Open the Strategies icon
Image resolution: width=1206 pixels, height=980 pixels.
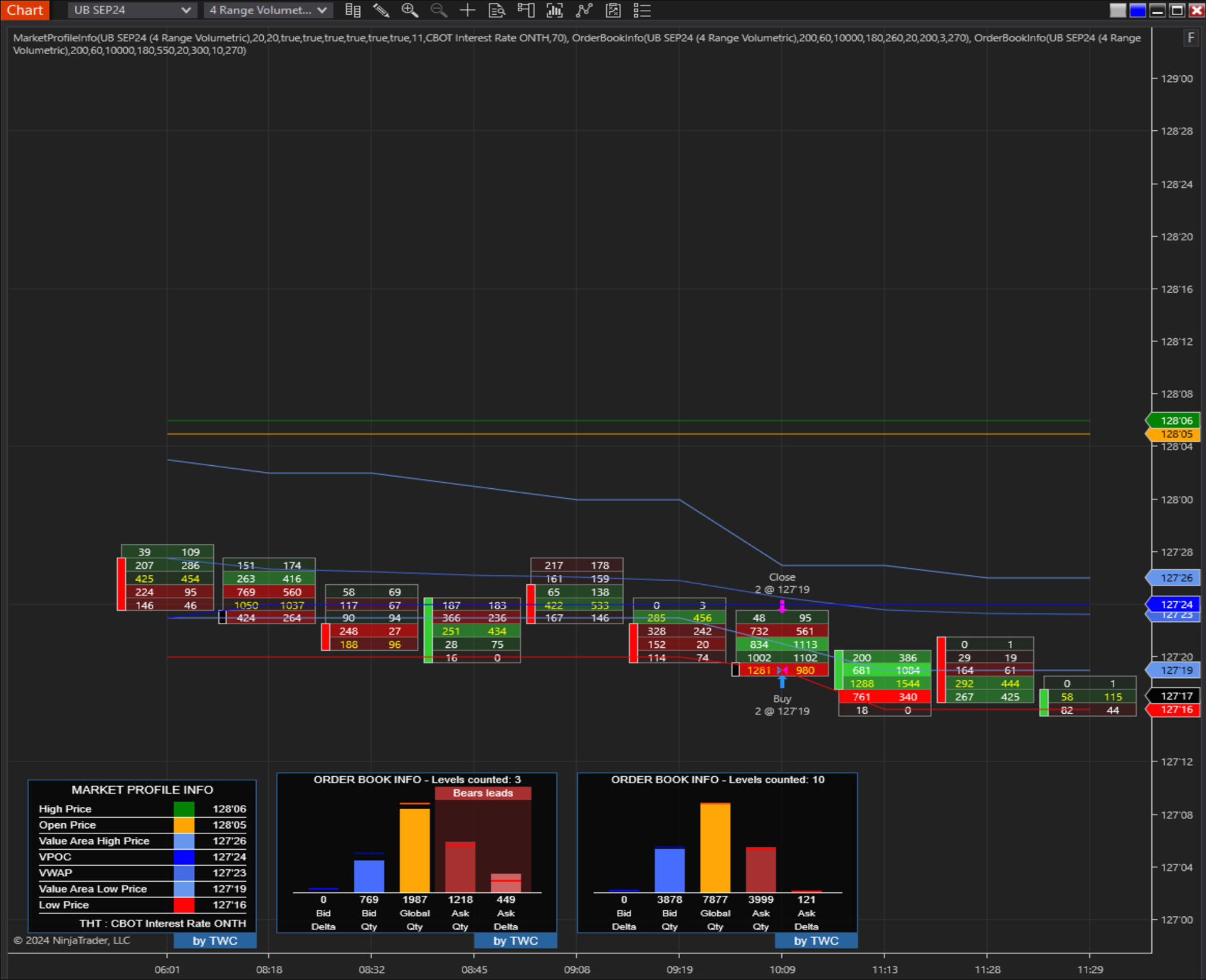(613, 10)
